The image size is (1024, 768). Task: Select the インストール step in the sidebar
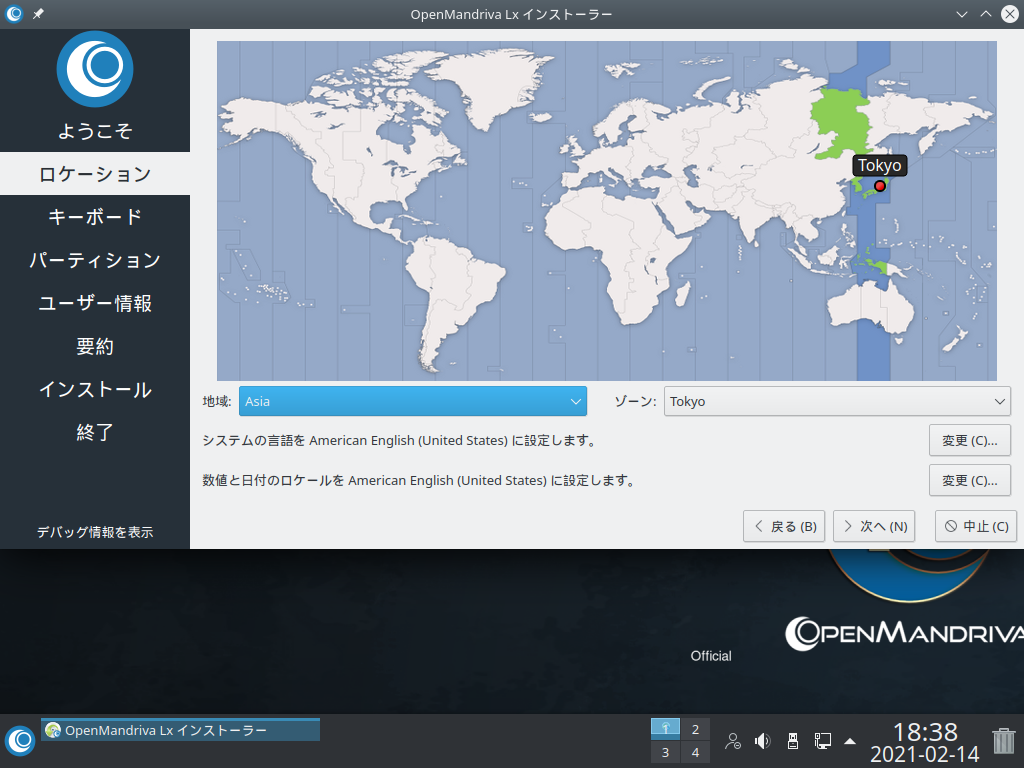(x=95, y=389)
